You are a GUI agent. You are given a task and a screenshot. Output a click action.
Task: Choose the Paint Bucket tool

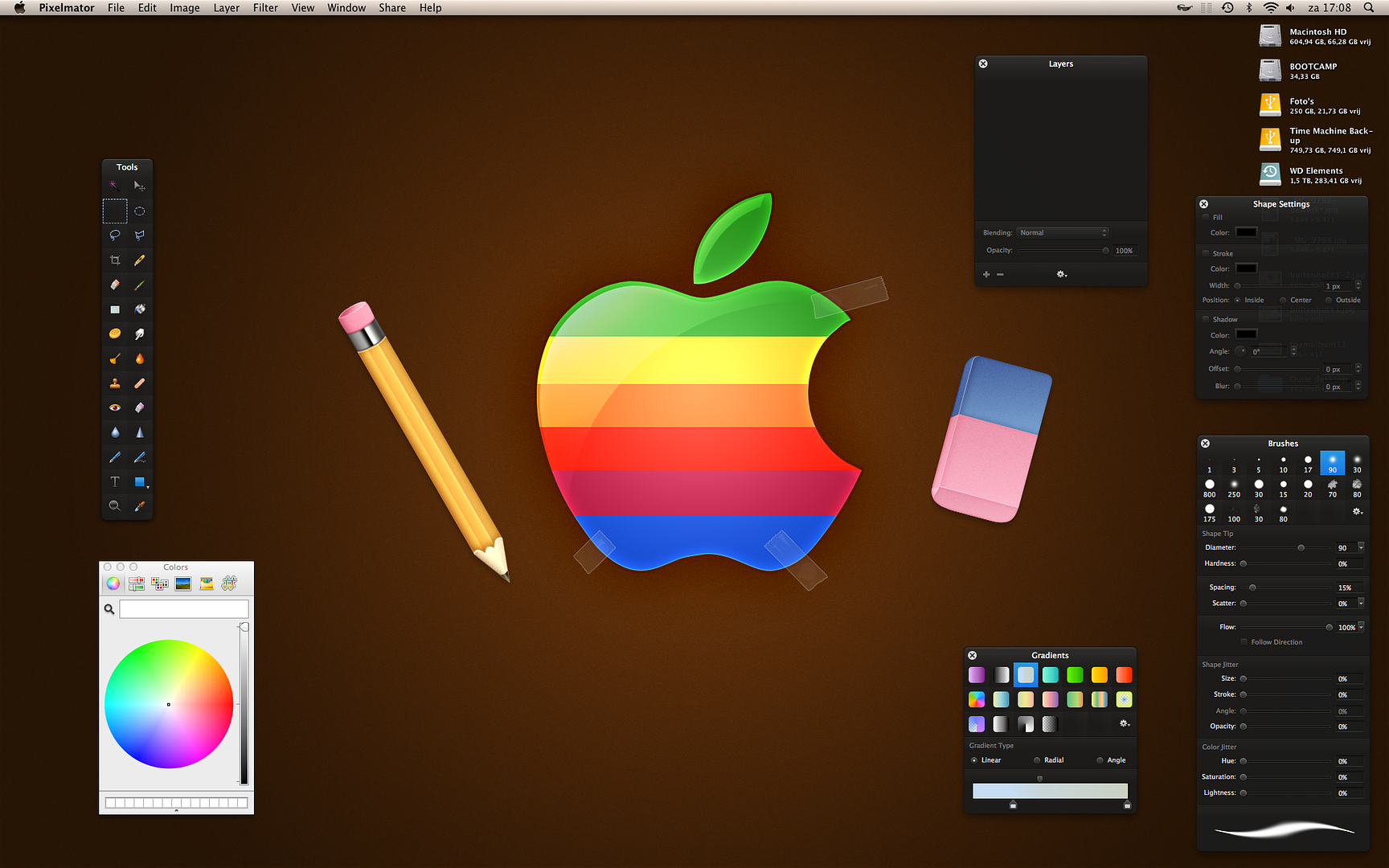coord(139,309)
